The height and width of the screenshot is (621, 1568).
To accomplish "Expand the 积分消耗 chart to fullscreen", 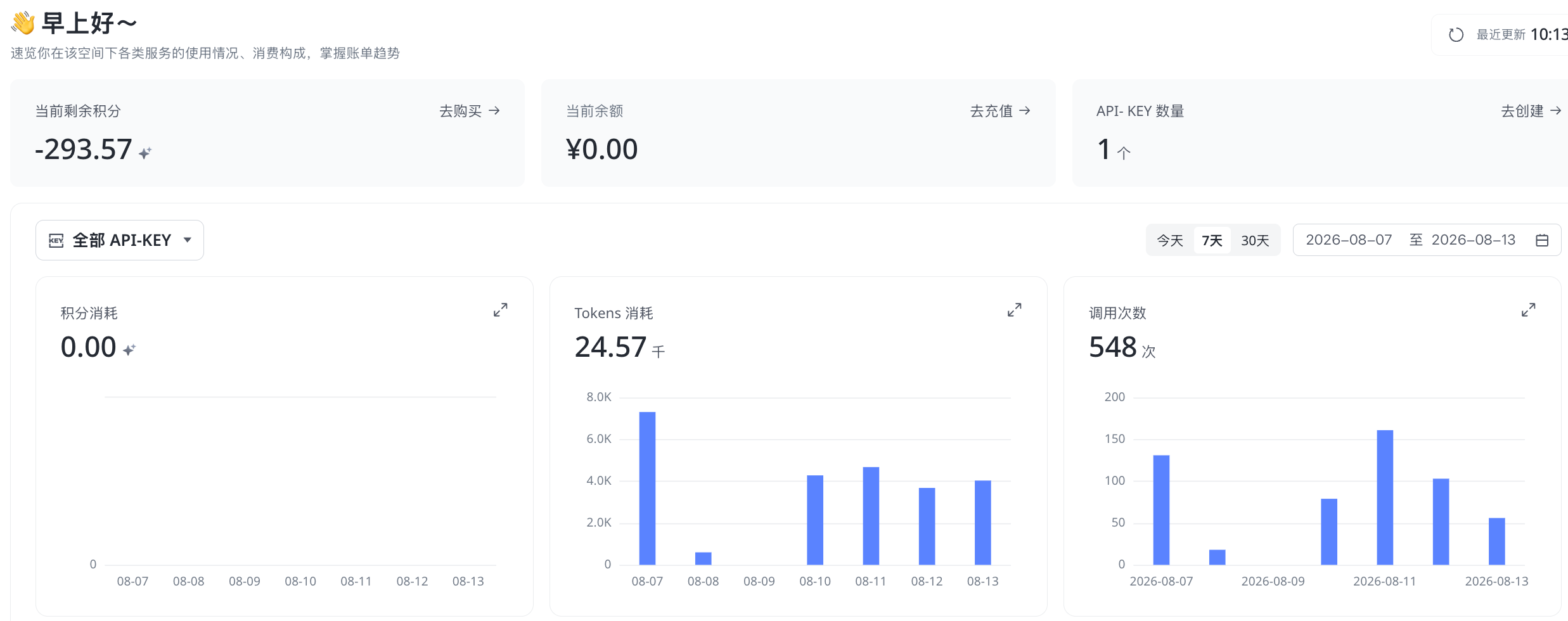I will 501,310.
